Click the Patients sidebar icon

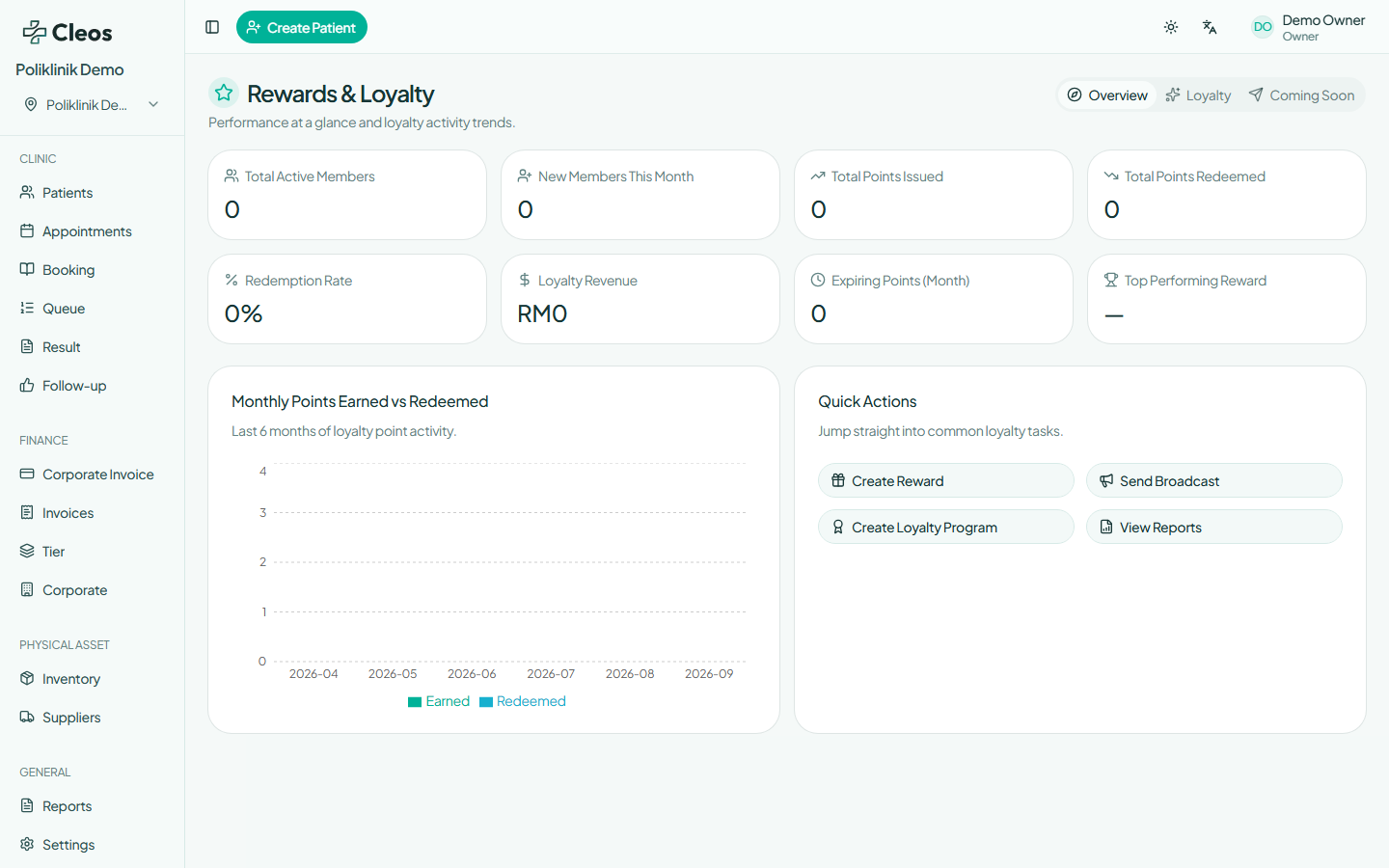(x=27, y=193)
